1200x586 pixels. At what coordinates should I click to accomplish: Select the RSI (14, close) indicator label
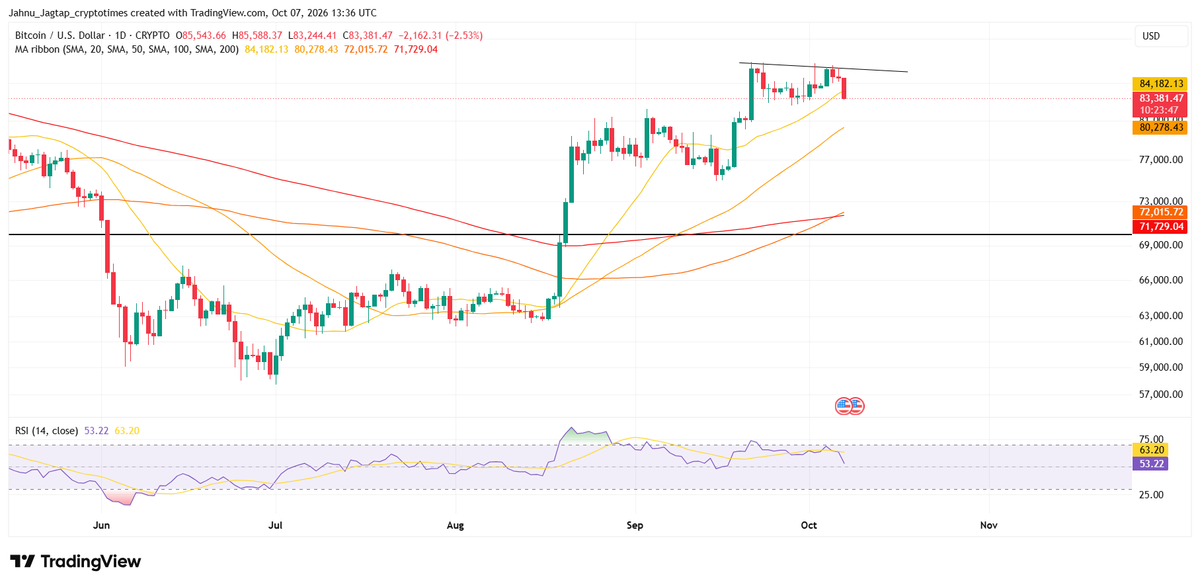[48, 431]
